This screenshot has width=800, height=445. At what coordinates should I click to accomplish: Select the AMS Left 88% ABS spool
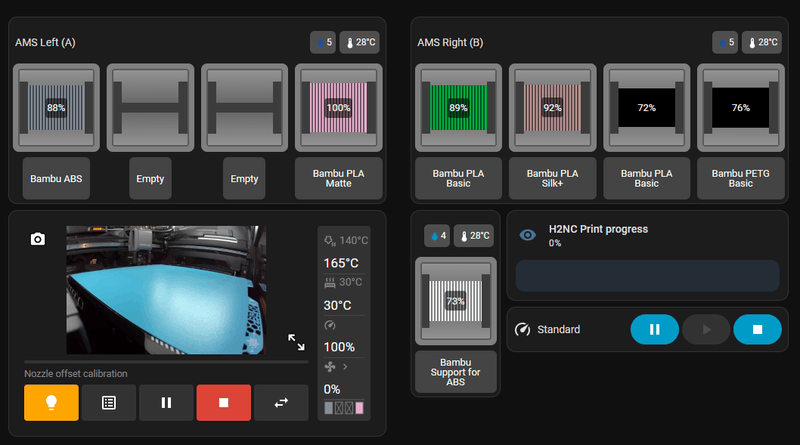[56, 108]
